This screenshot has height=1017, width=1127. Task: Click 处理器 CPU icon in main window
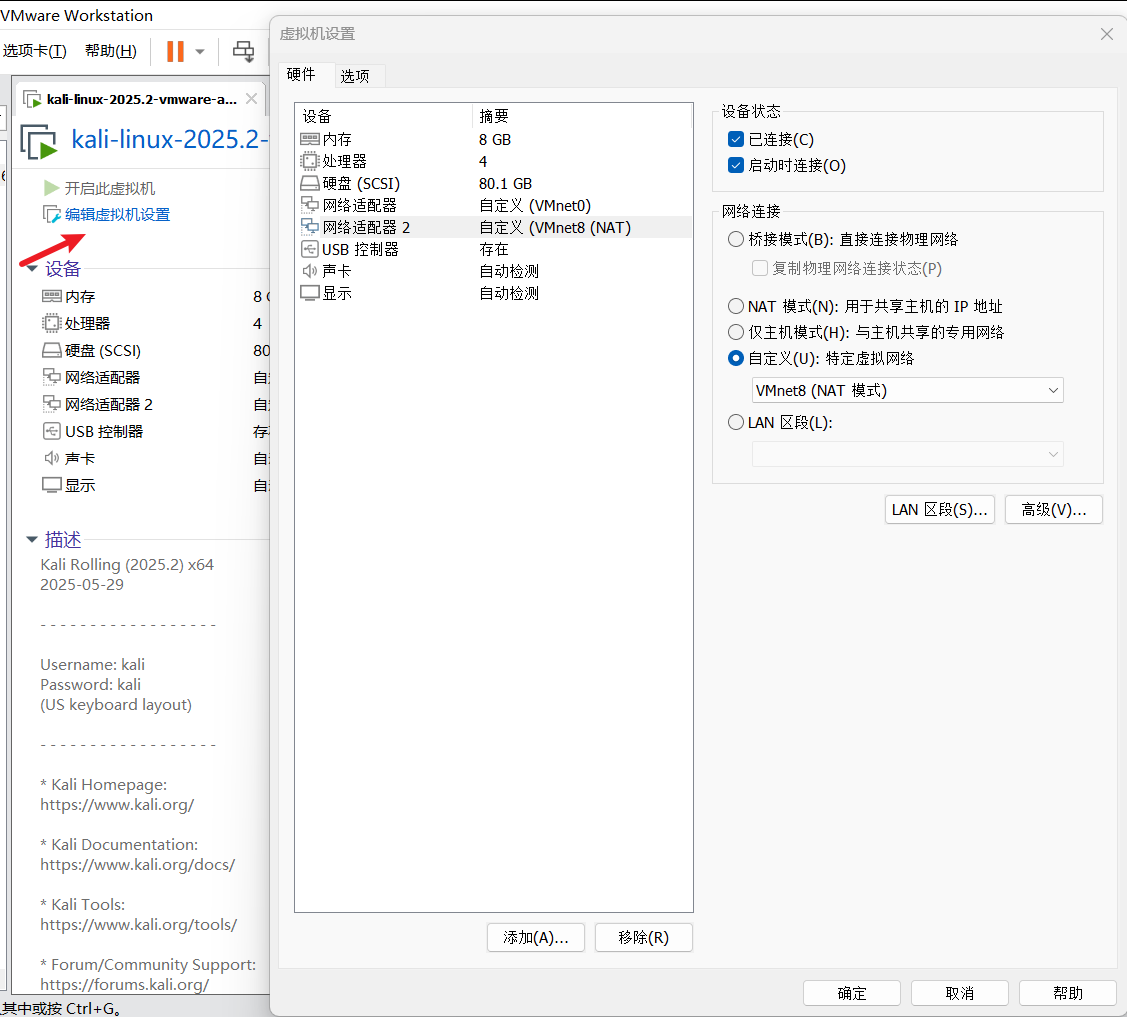point(52,323)
